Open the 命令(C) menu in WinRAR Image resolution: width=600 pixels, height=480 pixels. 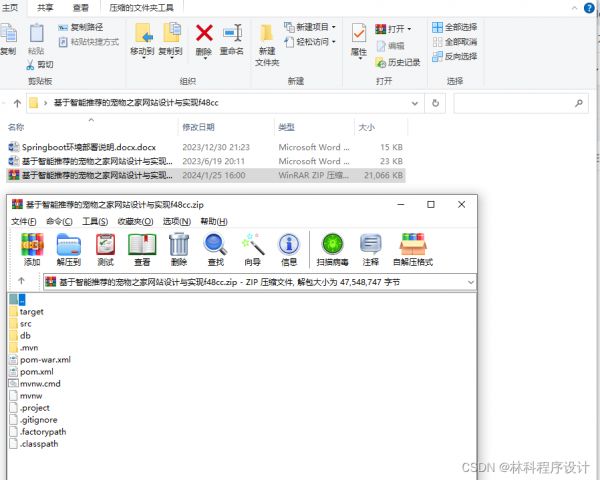[59, 221]
